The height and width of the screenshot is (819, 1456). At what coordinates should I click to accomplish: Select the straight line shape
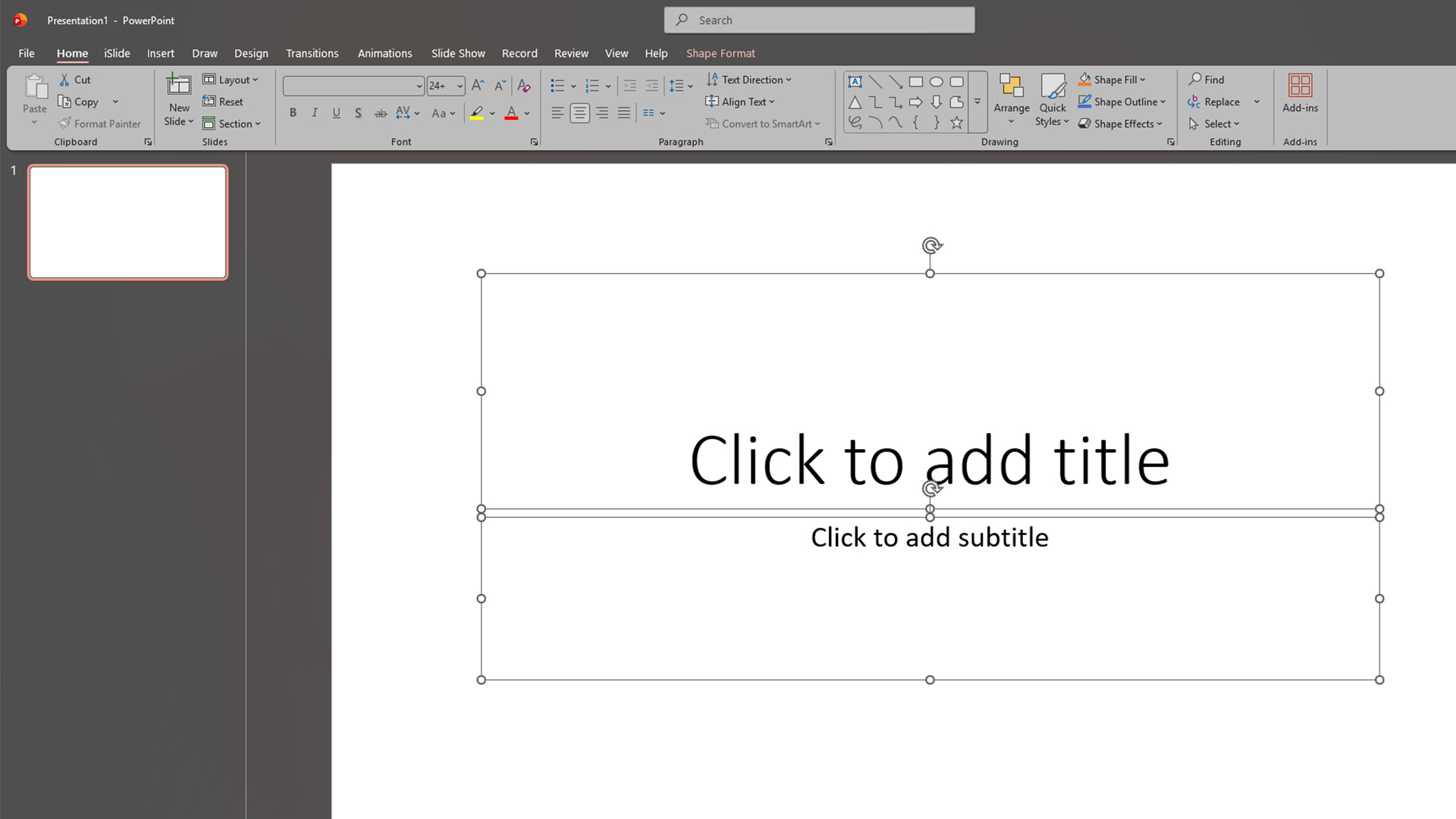(875, 82)
